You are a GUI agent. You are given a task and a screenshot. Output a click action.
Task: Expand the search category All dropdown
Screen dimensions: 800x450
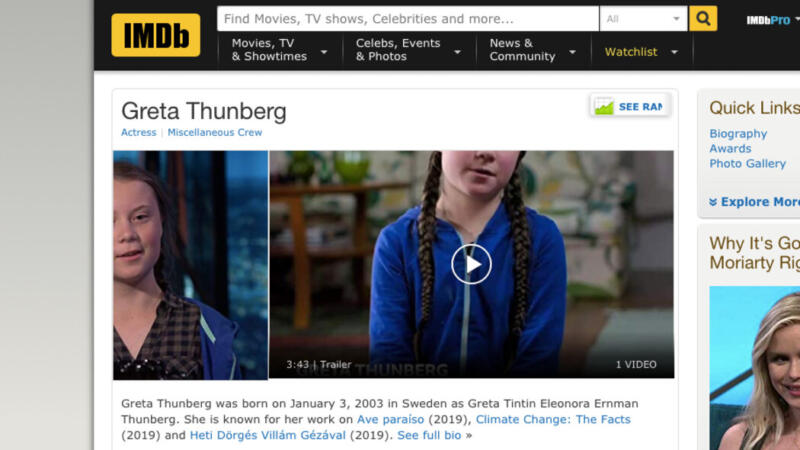click(643, 19)
